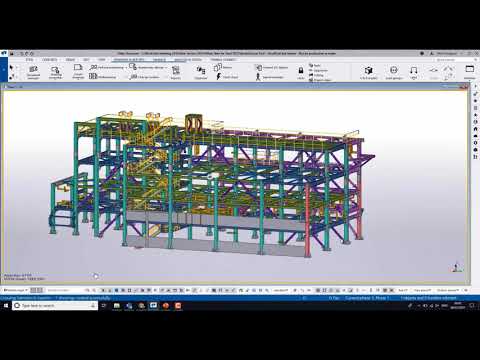
Task: Click the Create drawings icon
Action: tap(78, 71)
